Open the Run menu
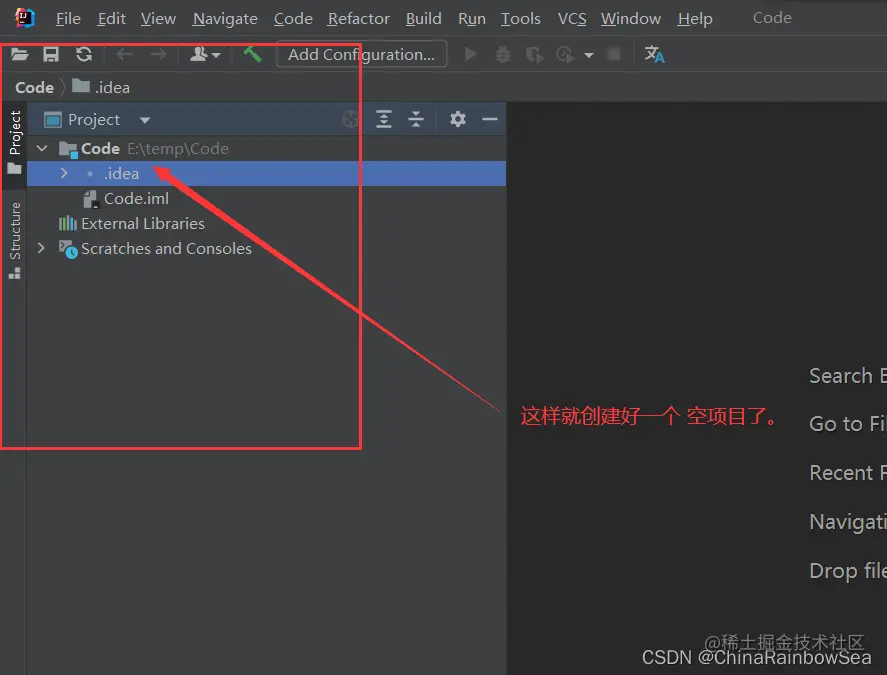Viewport: 887px width, 675px height. tap(472, 19)
